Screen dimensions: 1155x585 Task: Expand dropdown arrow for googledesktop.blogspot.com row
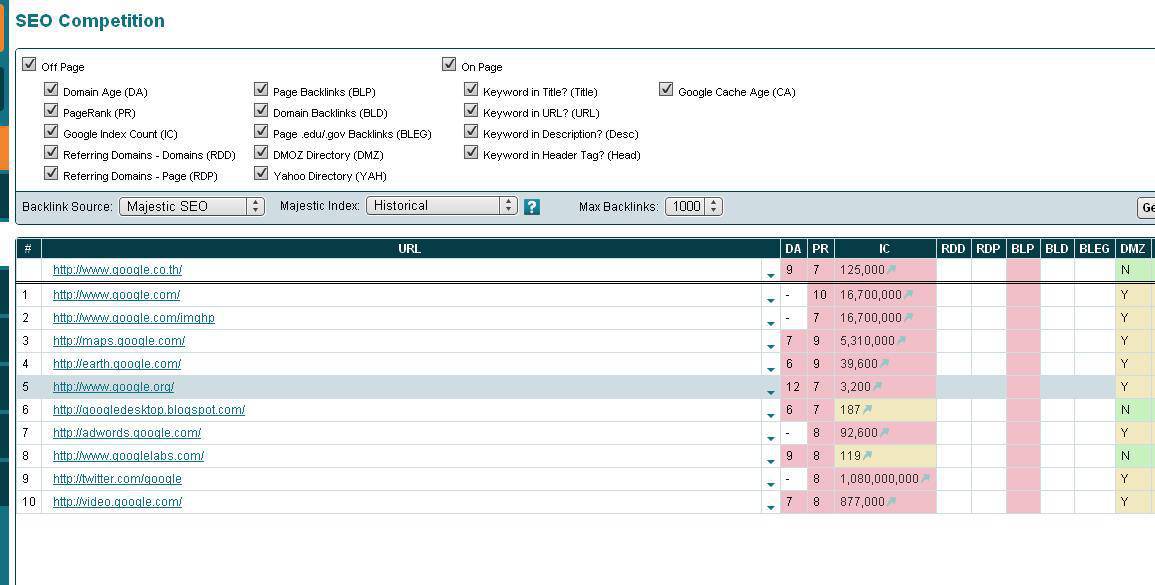(x=770, y=416)
